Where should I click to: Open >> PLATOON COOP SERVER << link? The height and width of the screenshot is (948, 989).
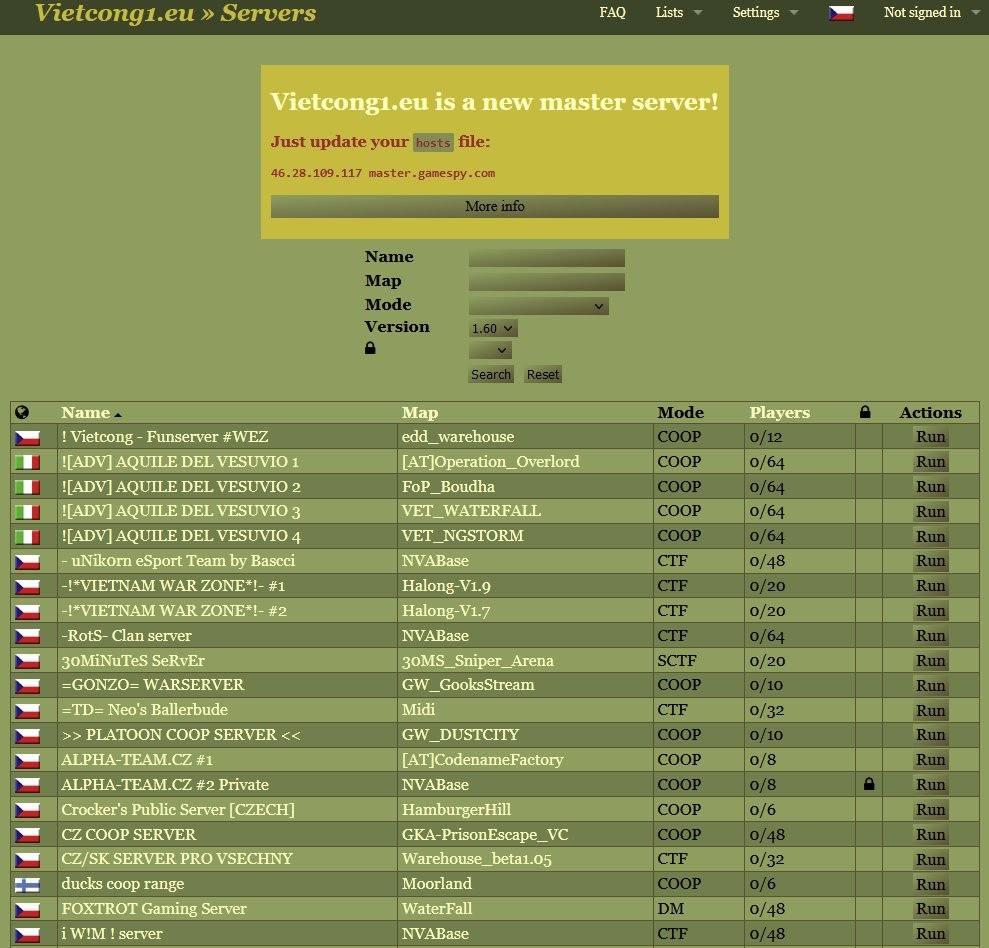coord(181,735)
